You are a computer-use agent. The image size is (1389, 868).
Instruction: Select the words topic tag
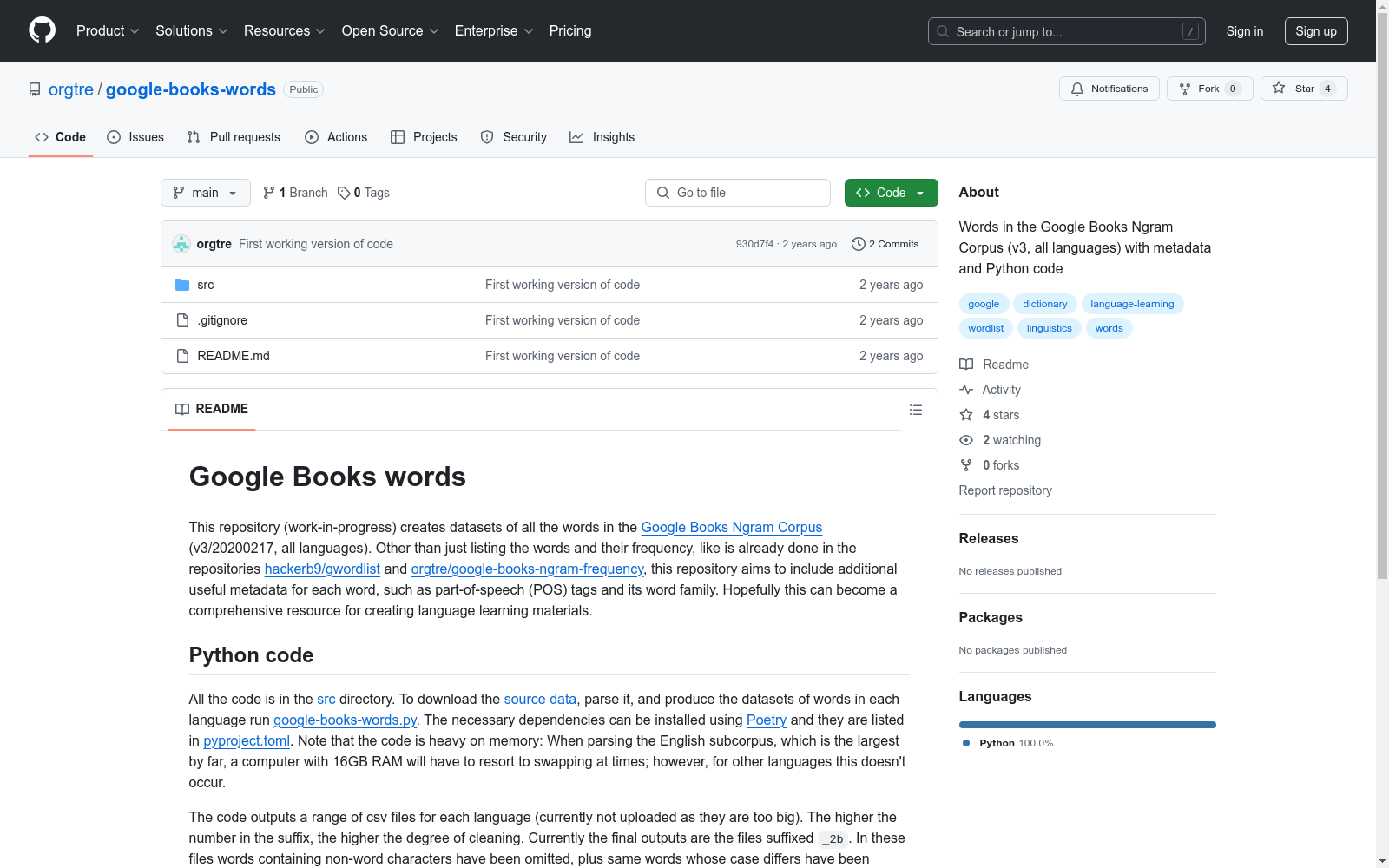click(1109, 328)
